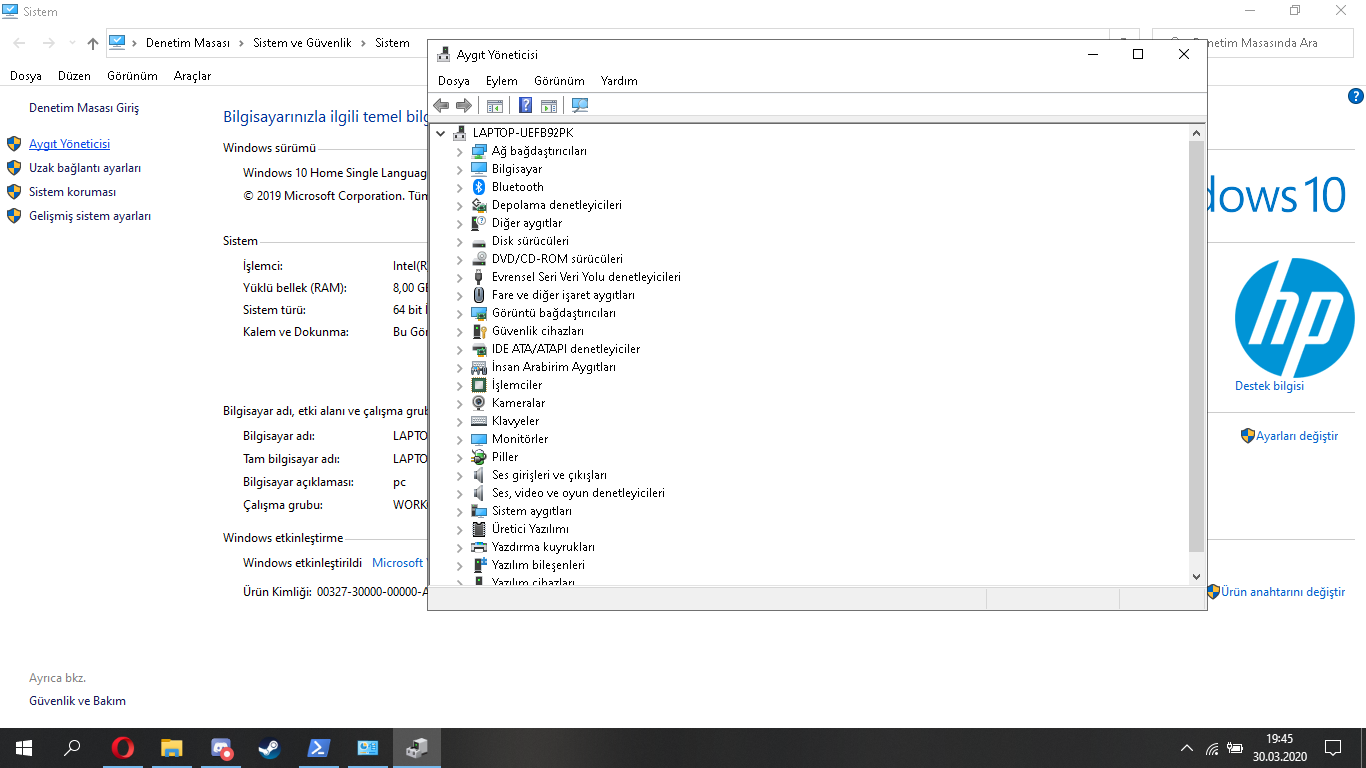The height and width of the screenshot is (768, 1366).
Task: Open the Destek bilgisi link under HP logo
Action: pyautogui.click(x=1269, y=386)
